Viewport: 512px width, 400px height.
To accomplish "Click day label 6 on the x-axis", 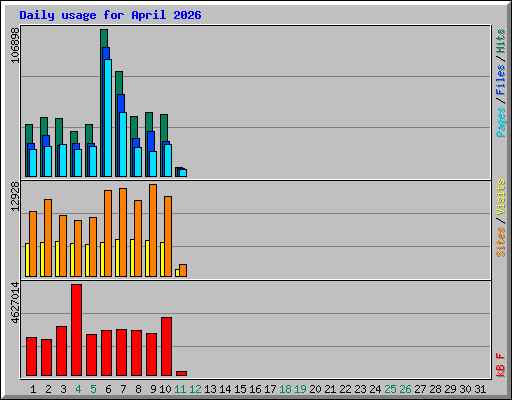I will click(108, 389).
